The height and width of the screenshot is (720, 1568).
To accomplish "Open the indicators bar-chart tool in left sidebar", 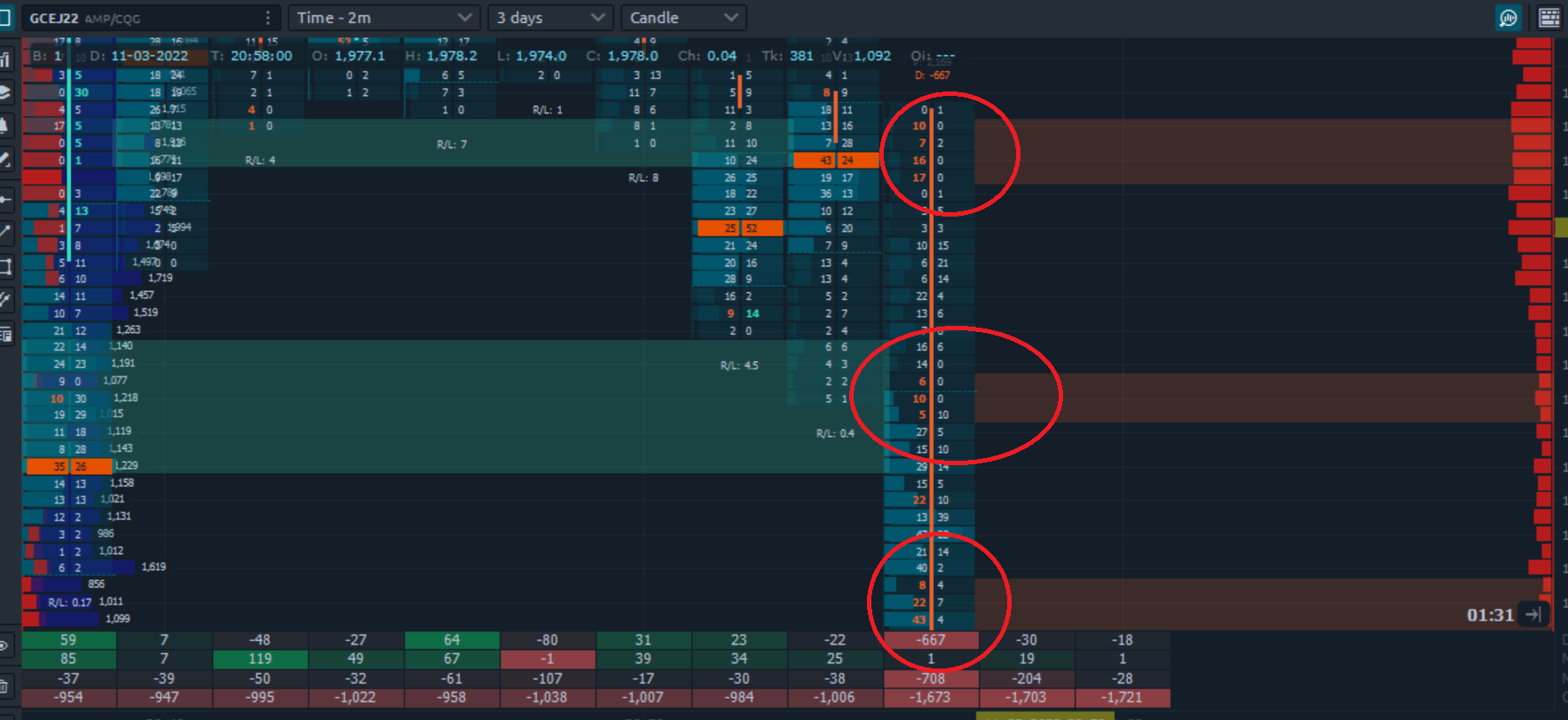I will coord(5,59).
